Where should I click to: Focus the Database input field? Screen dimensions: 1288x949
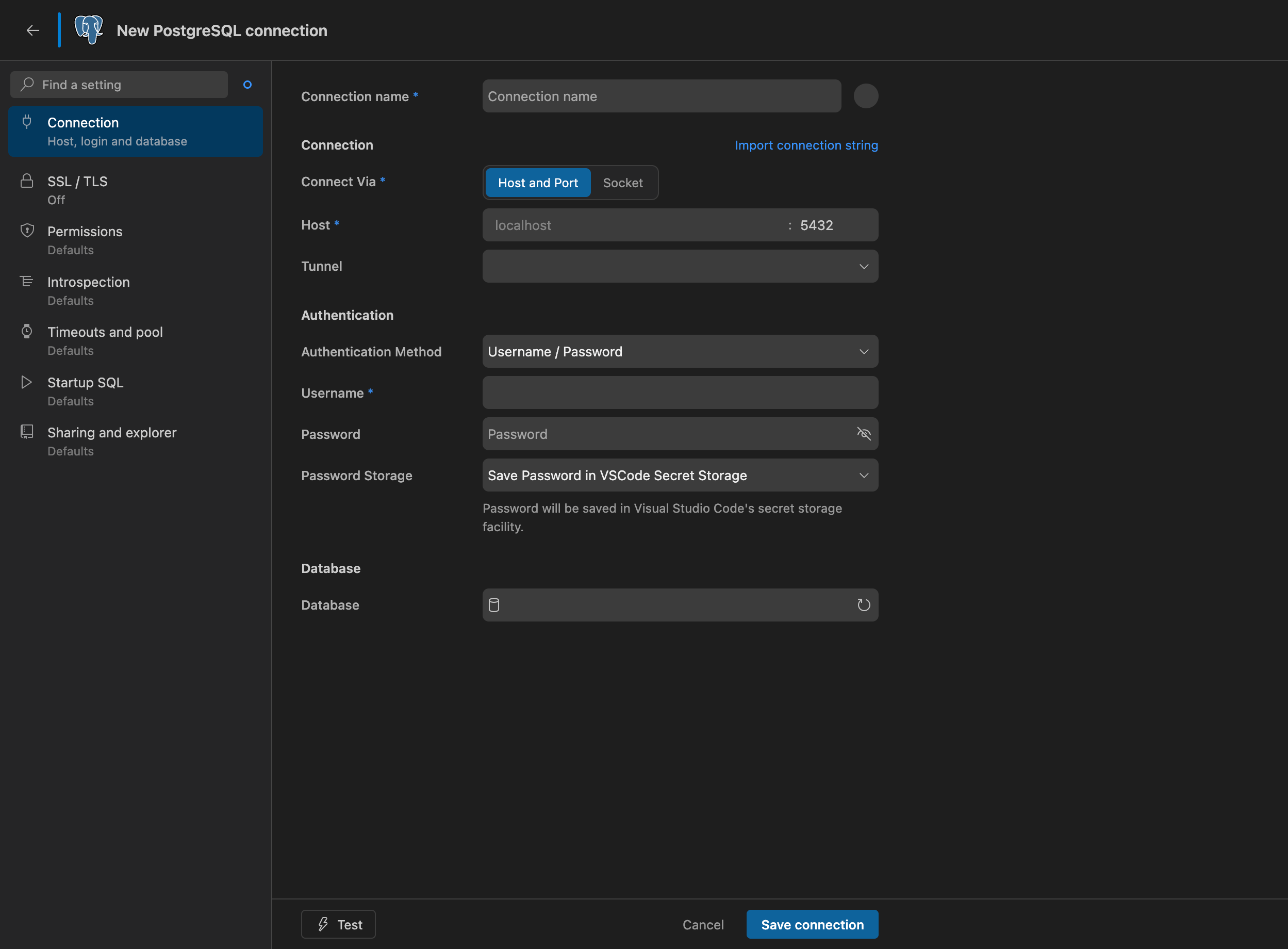point(681,605)
